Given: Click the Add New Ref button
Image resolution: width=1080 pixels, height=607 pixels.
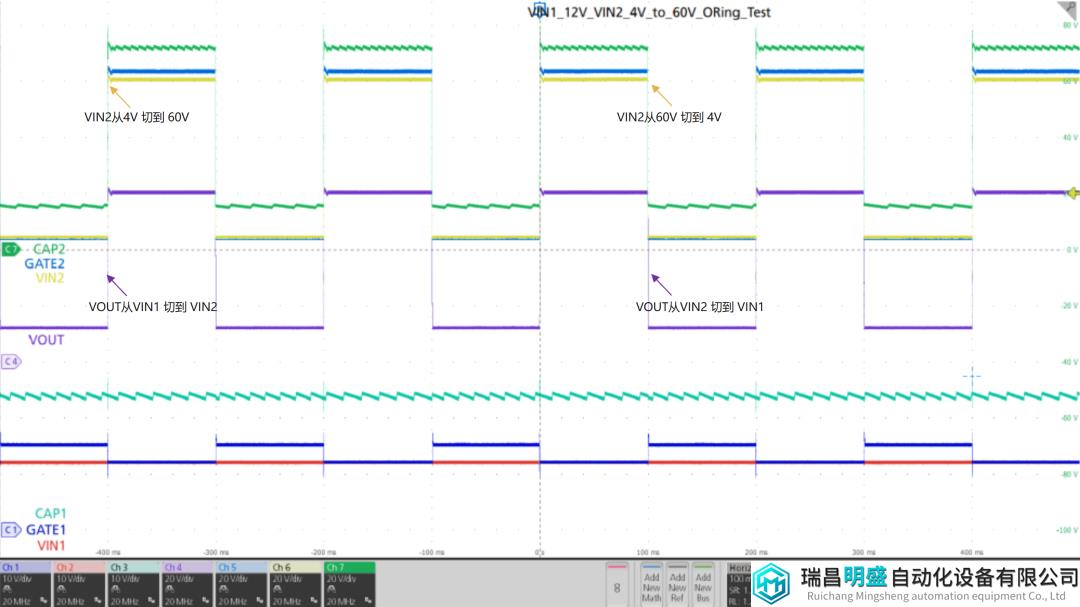Looking at the screenshot, I should pyautogui.click(x=677, y=583).
